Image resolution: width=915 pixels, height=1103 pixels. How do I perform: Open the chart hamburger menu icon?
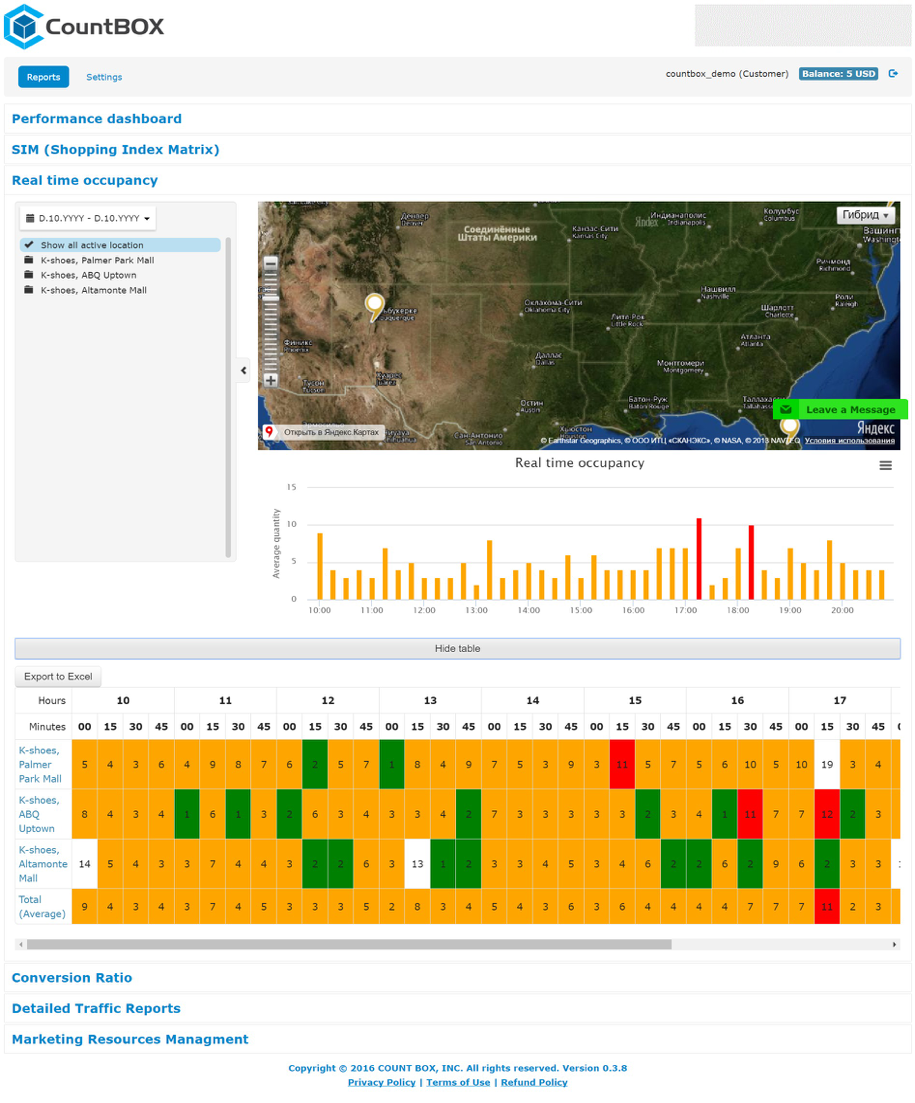[x=885, y=466]
